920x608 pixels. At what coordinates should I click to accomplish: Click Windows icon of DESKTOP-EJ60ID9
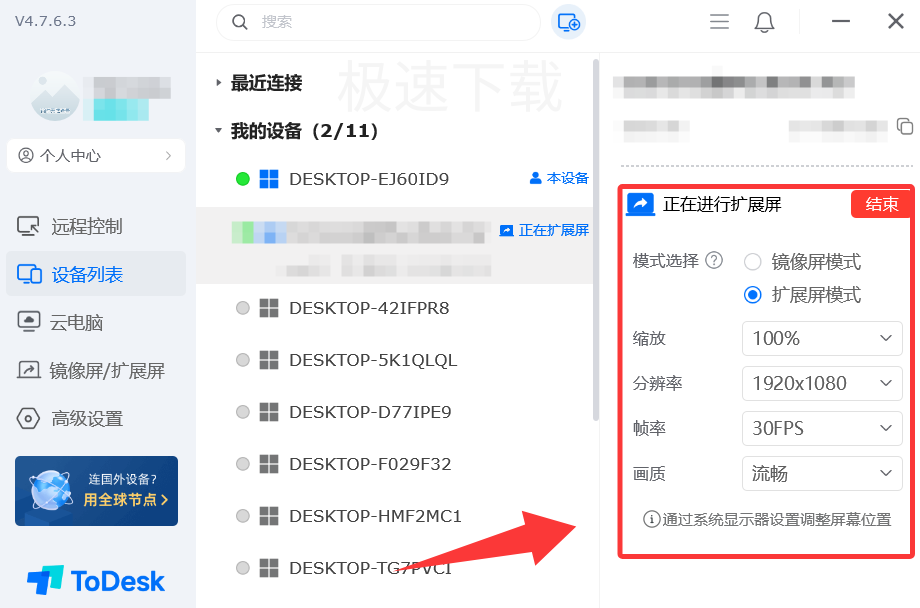click(269, 179)
